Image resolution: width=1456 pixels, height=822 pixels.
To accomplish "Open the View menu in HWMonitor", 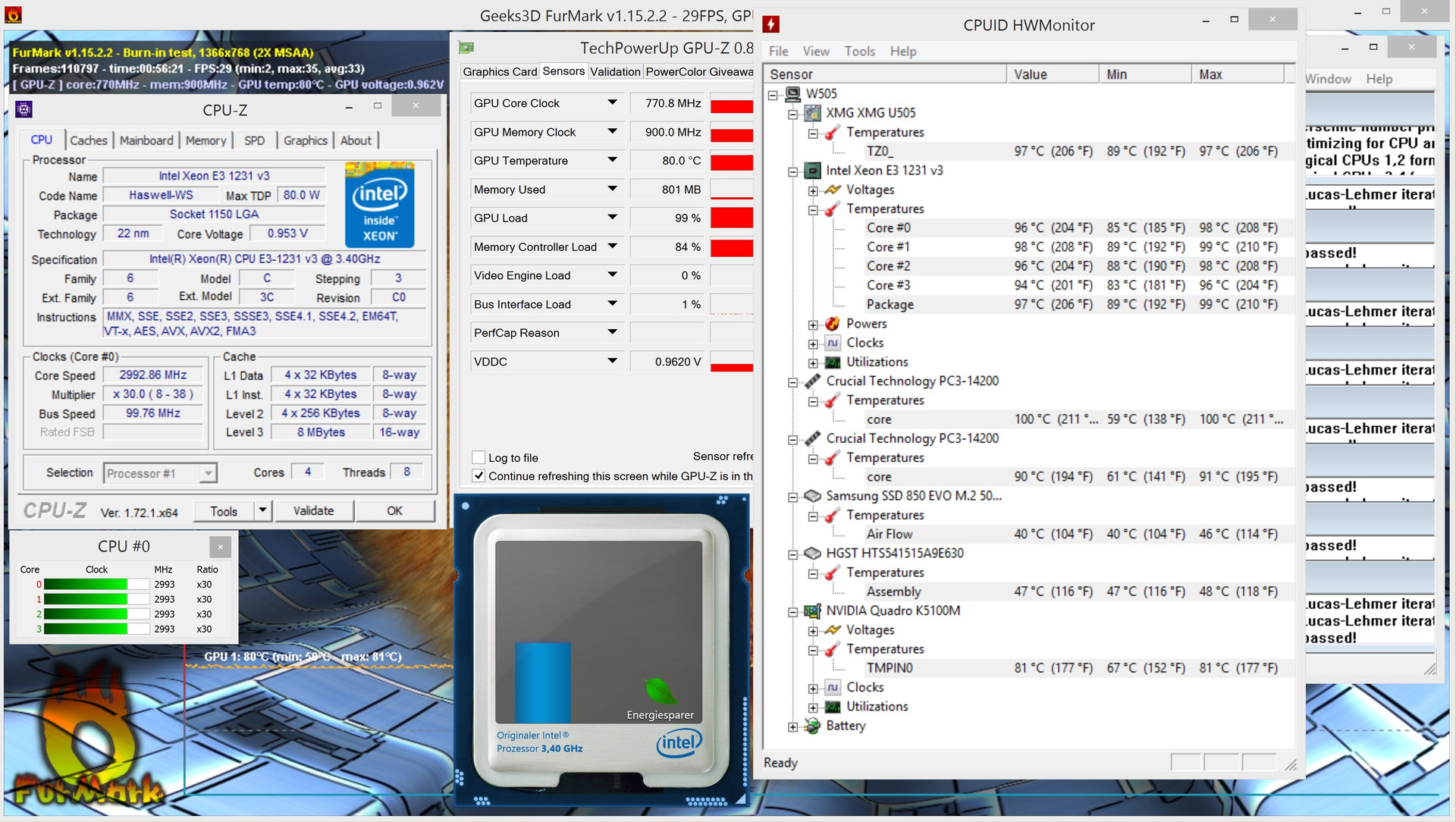I will point(816,51).
